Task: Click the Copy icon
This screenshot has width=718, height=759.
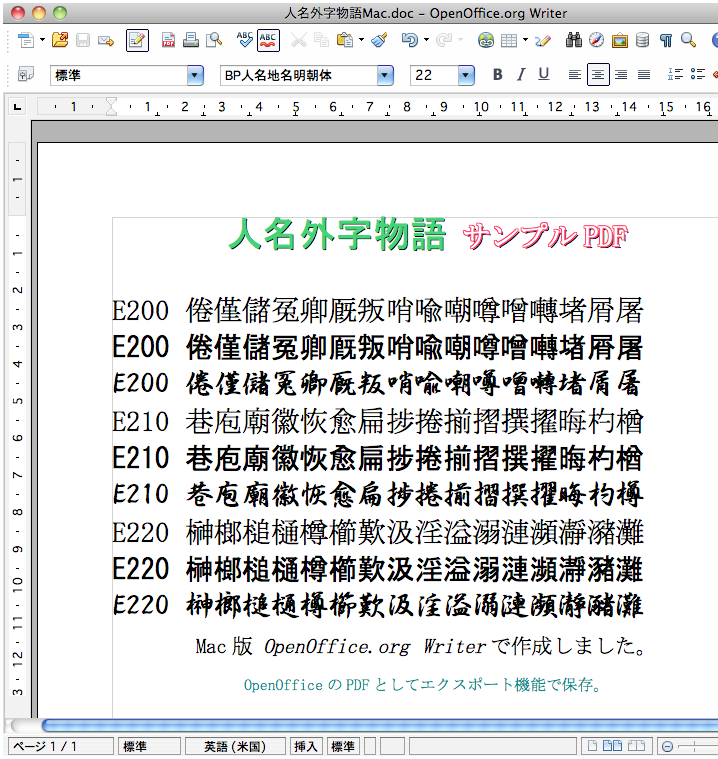Action: 321,40
